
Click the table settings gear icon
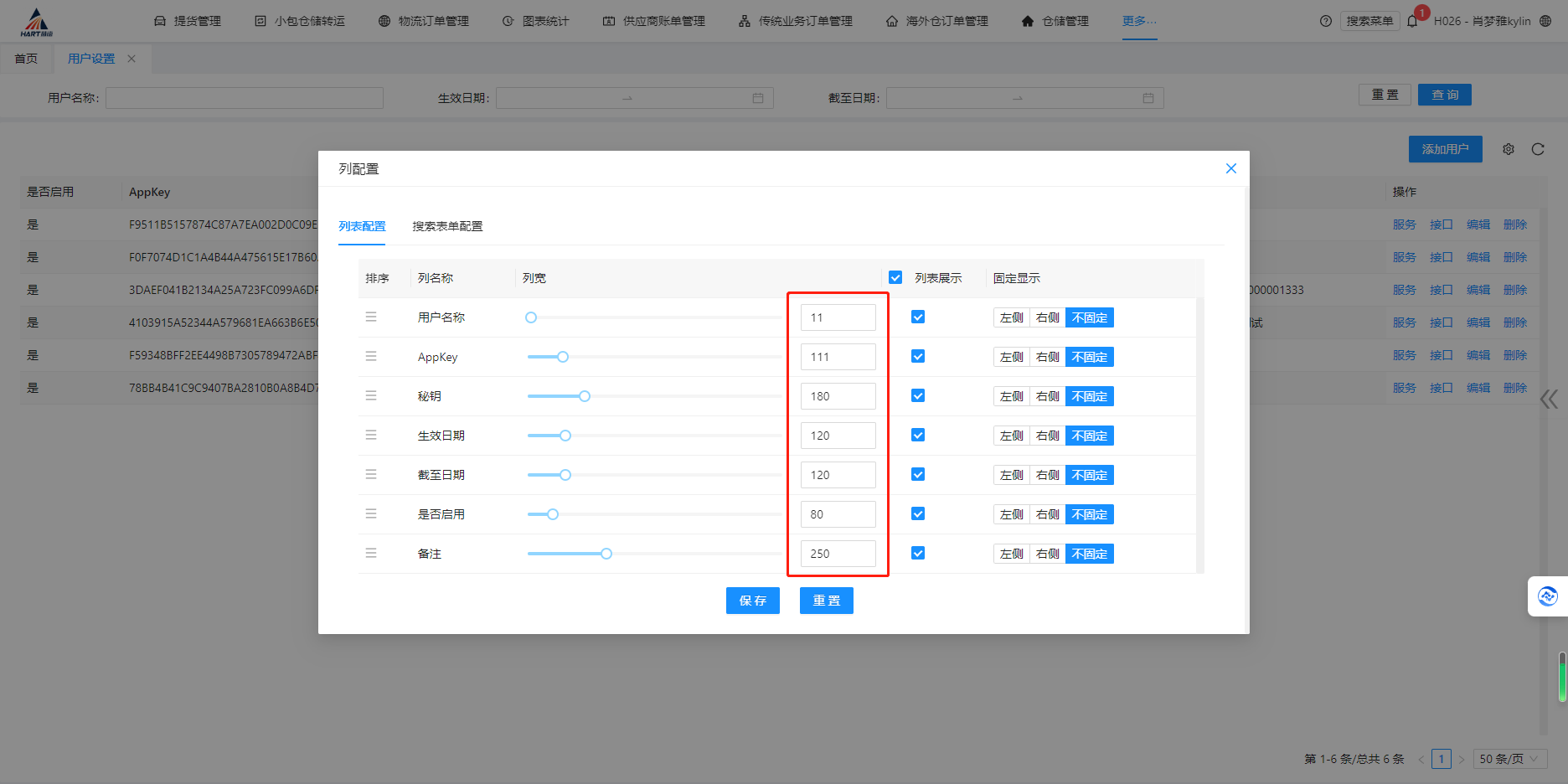[1509, 149]
